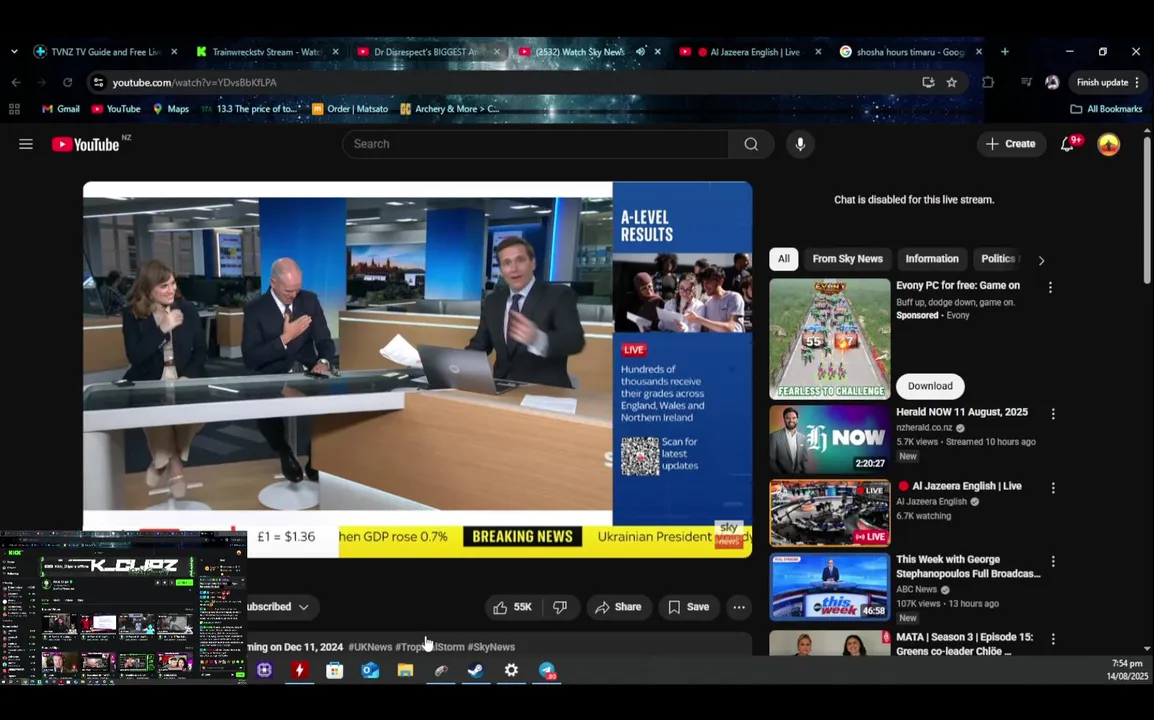
Task: Open the tab search dropdown arrow
Action: point(14,52)
